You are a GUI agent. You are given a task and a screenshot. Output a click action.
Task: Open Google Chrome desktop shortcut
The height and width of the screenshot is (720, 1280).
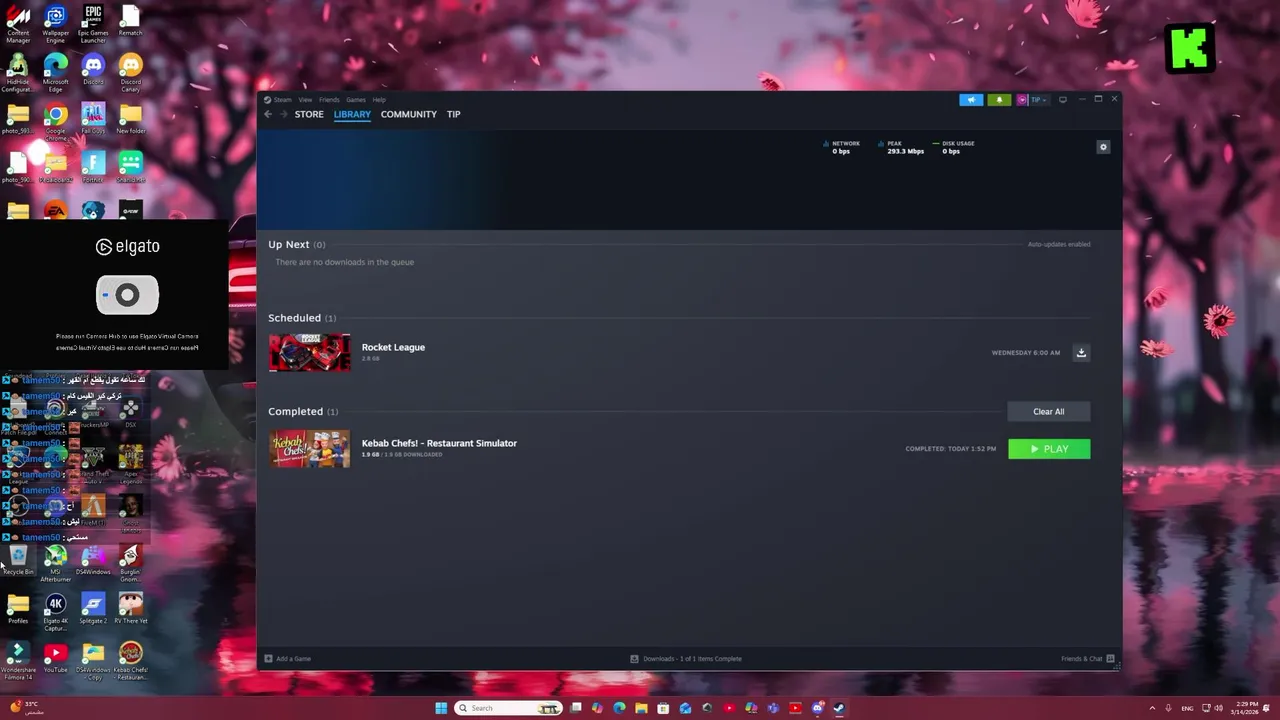tap(55, 121)
